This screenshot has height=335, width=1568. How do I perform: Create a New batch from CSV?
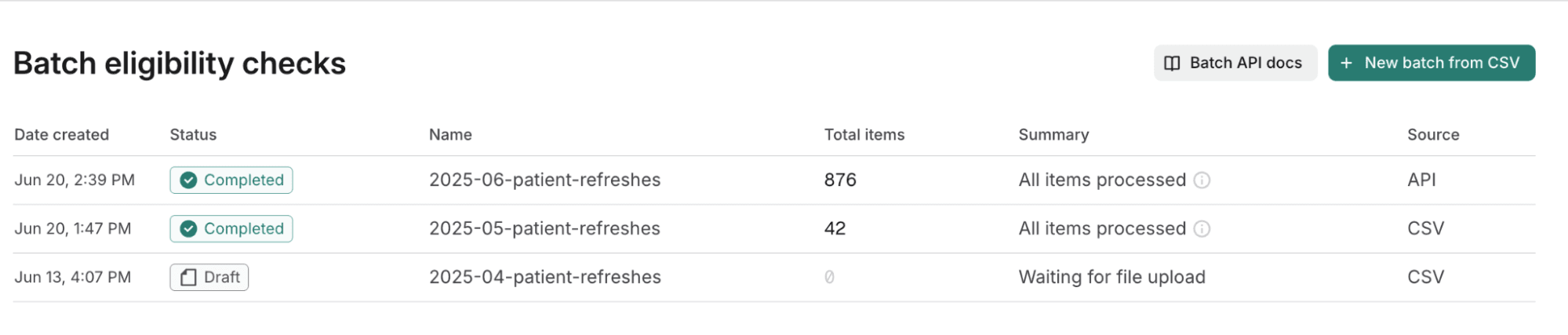click(1432, 63)
